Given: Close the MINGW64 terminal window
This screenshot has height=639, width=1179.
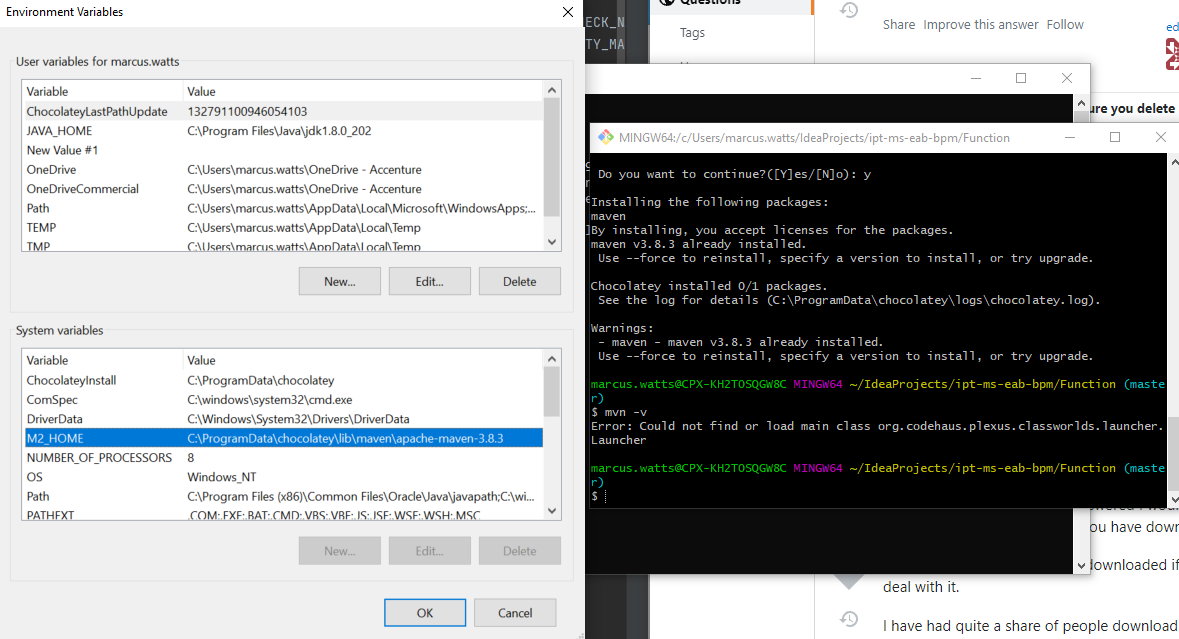Looking at the screenshot, I should coord(1161,138).
